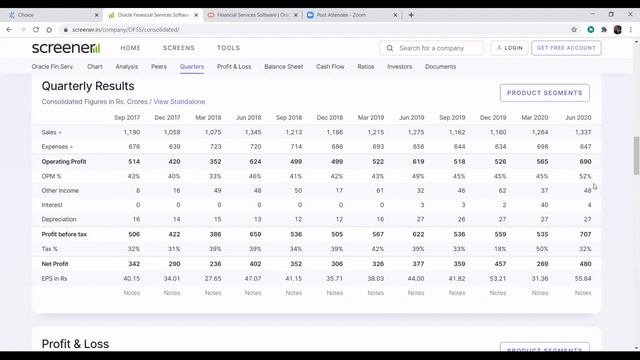Open Notes for Jun 2018
The height and width of the screenshot is (360, 640).
click(x=253, y=293)
